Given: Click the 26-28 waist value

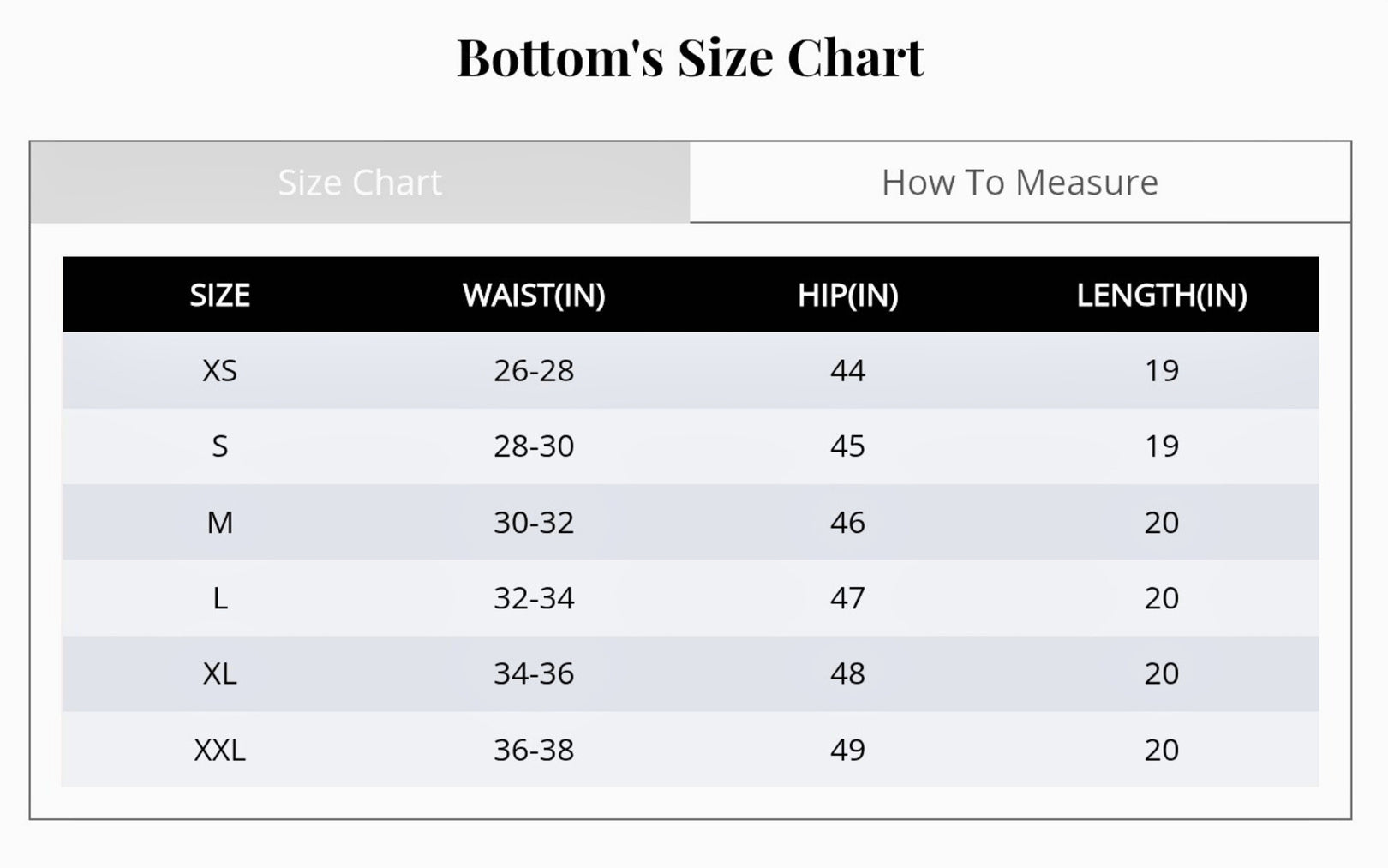Looking at the screenshot, I should point(534,371).
